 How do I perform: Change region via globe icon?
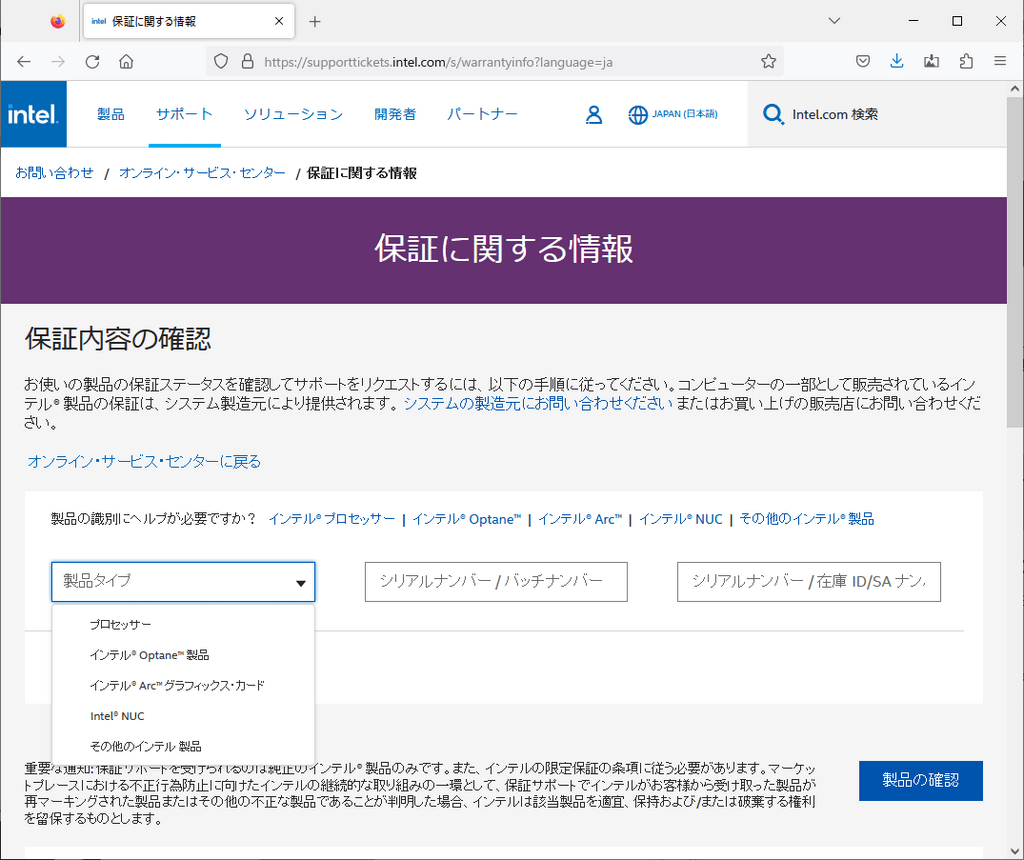coord(637,115)
